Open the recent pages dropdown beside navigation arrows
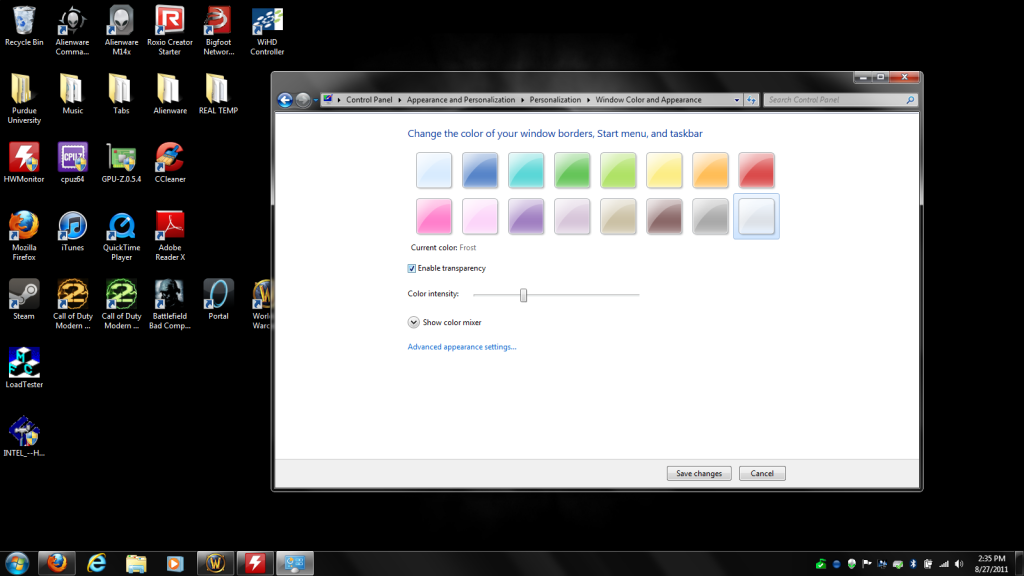 tap(315, 100)
